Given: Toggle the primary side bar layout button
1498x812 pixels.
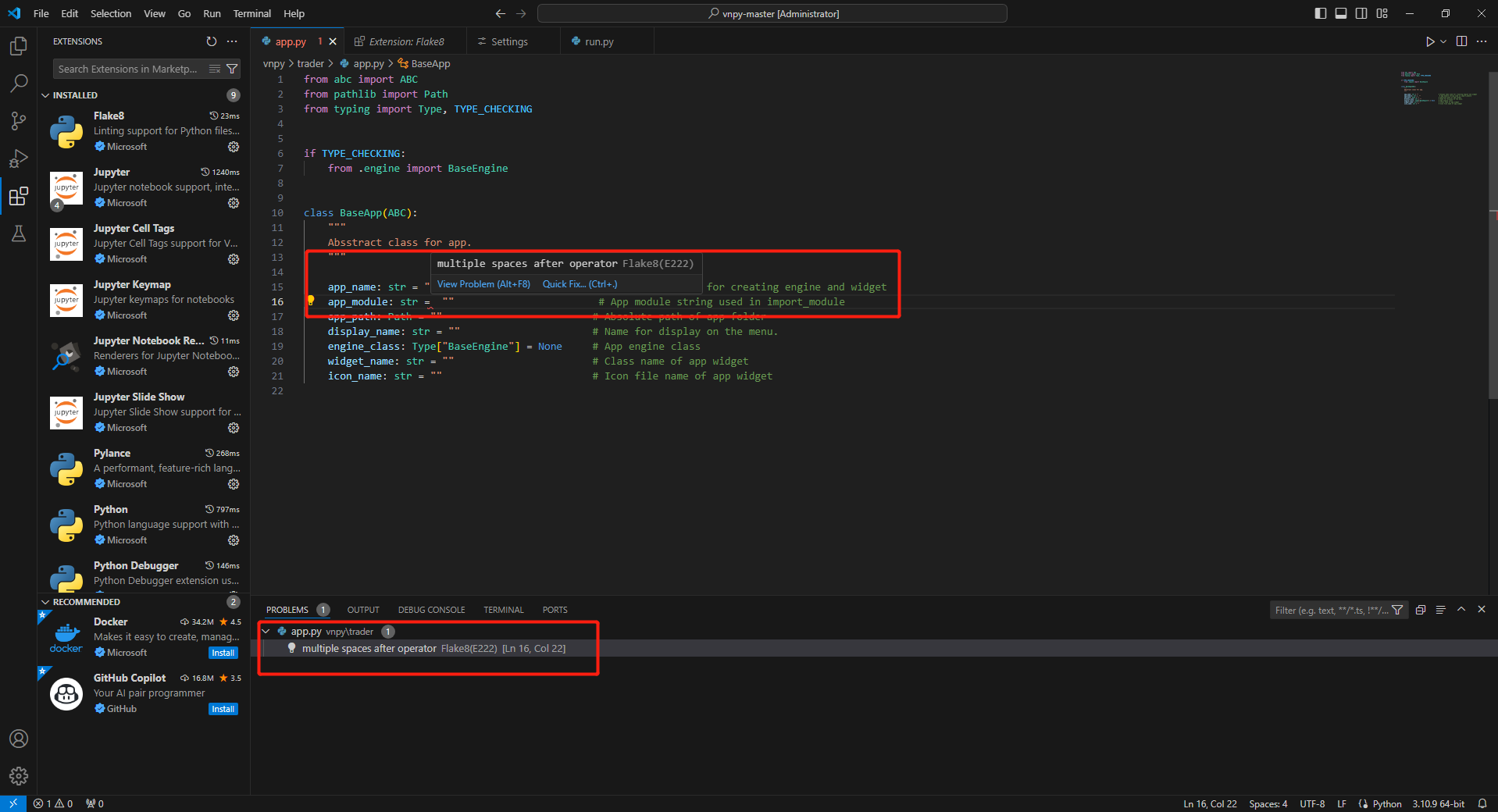Looking at the screenshot, I should pos(1321,13).
